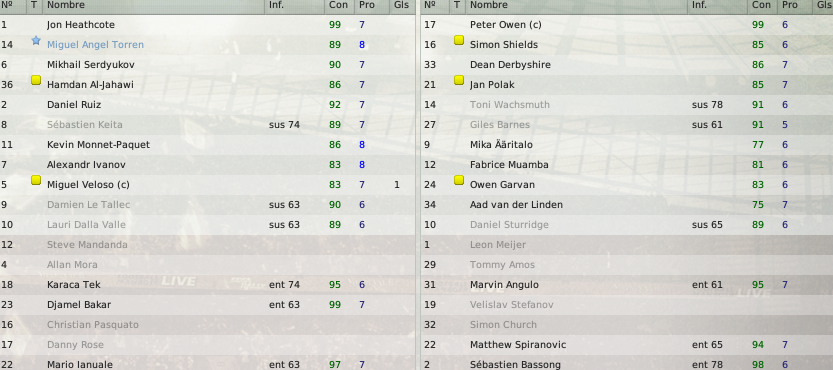833x370 pixels.
Task: Click the Gls header in left table
Action: (x=402, y=5)
